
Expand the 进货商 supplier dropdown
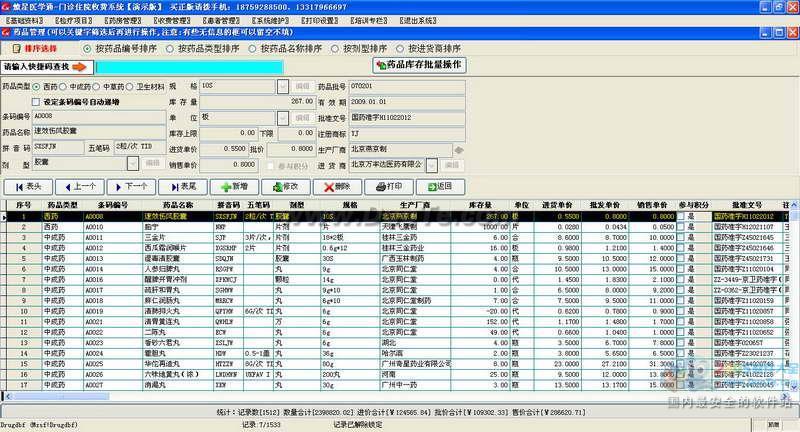coord(432,165)
